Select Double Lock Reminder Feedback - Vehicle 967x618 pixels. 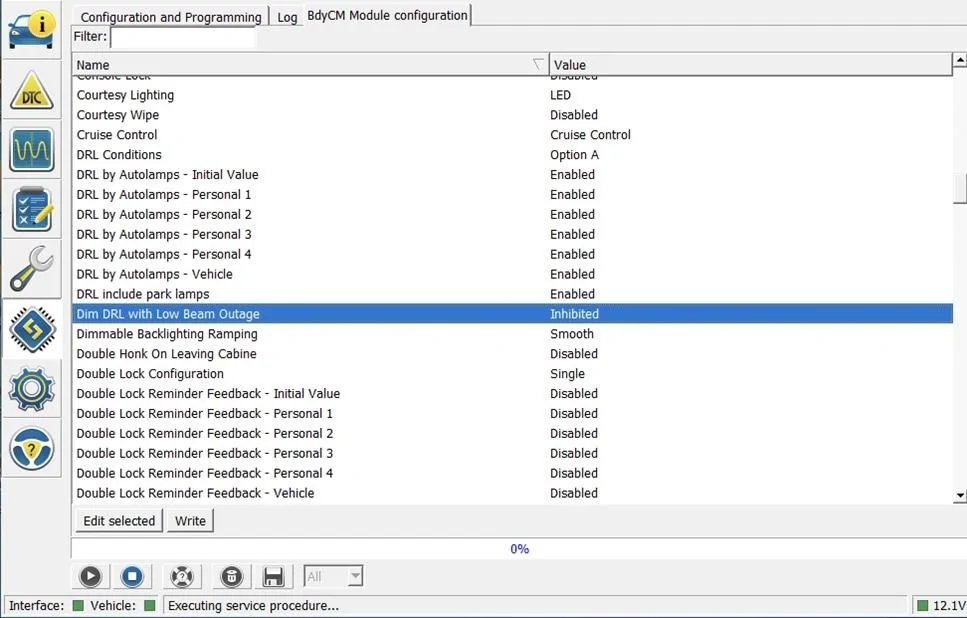point(512,493)
